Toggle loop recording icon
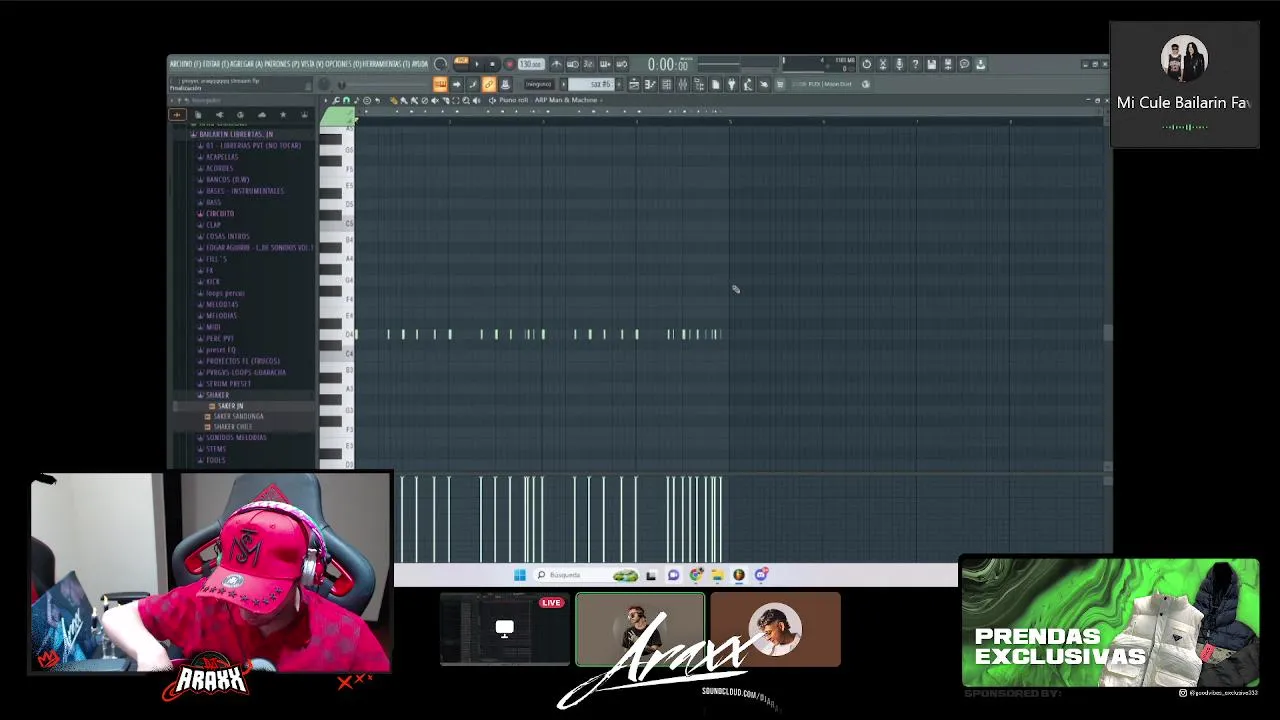1280x720 pixels. 622,64
